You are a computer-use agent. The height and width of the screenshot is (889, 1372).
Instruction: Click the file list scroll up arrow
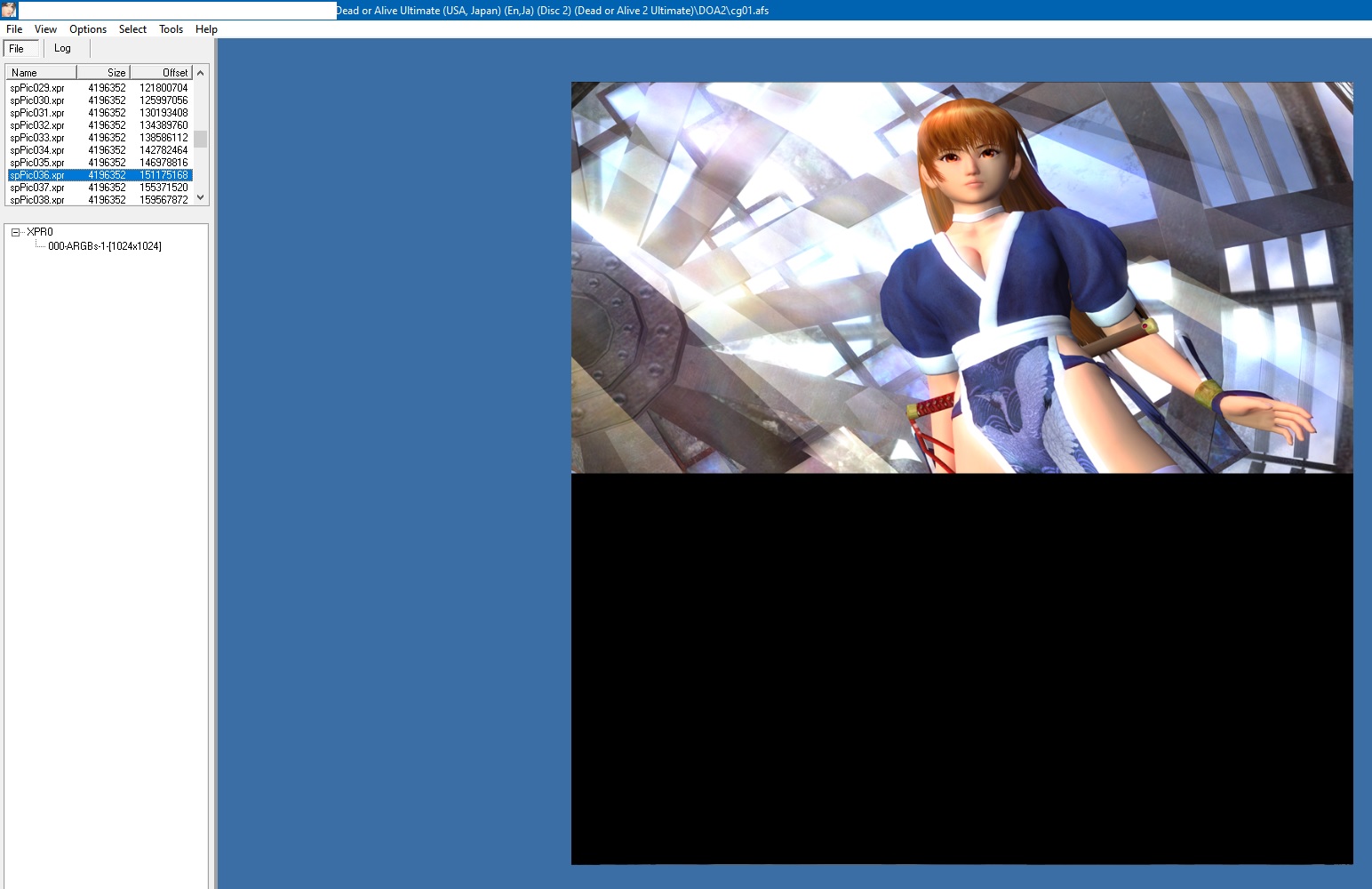click(201, 72)
